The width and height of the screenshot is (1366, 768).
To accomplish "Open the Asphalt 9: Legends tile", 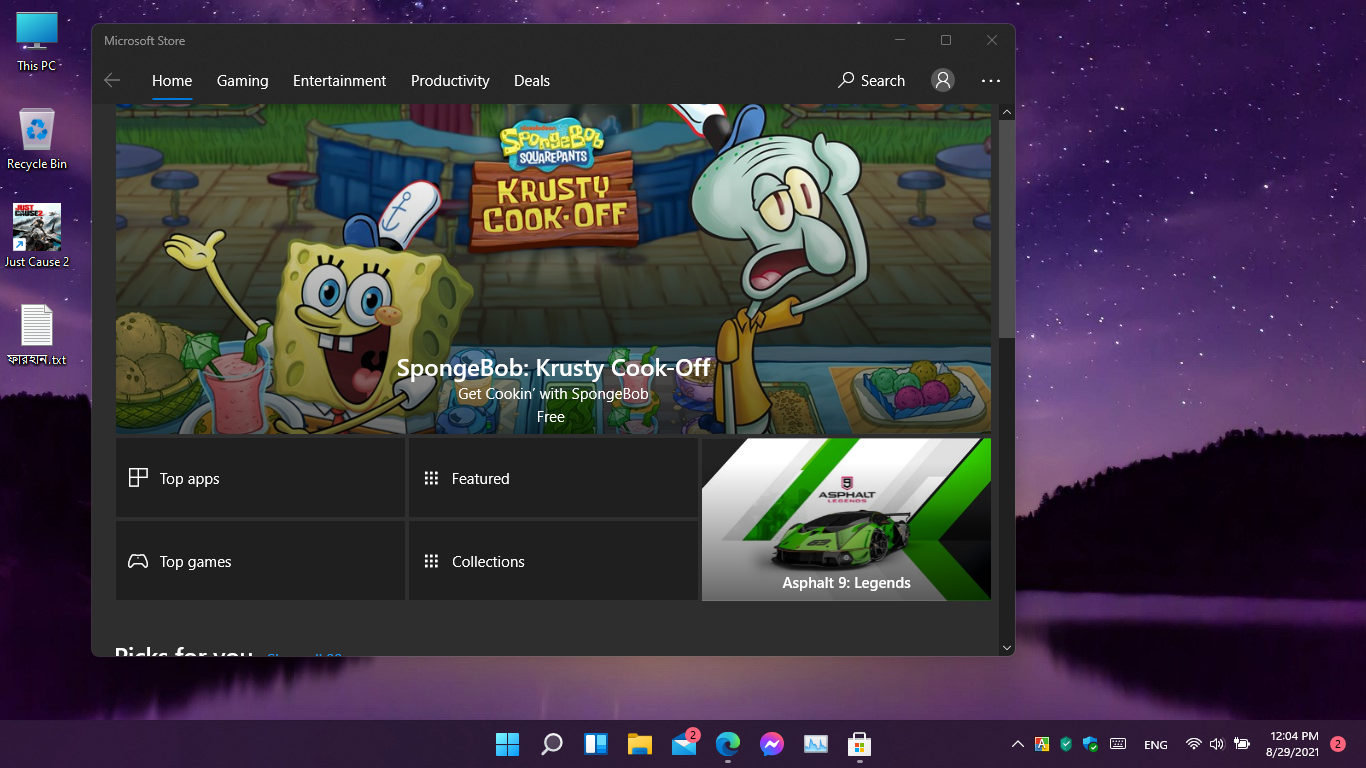I will pyautogui.click(x=846, y=519).
